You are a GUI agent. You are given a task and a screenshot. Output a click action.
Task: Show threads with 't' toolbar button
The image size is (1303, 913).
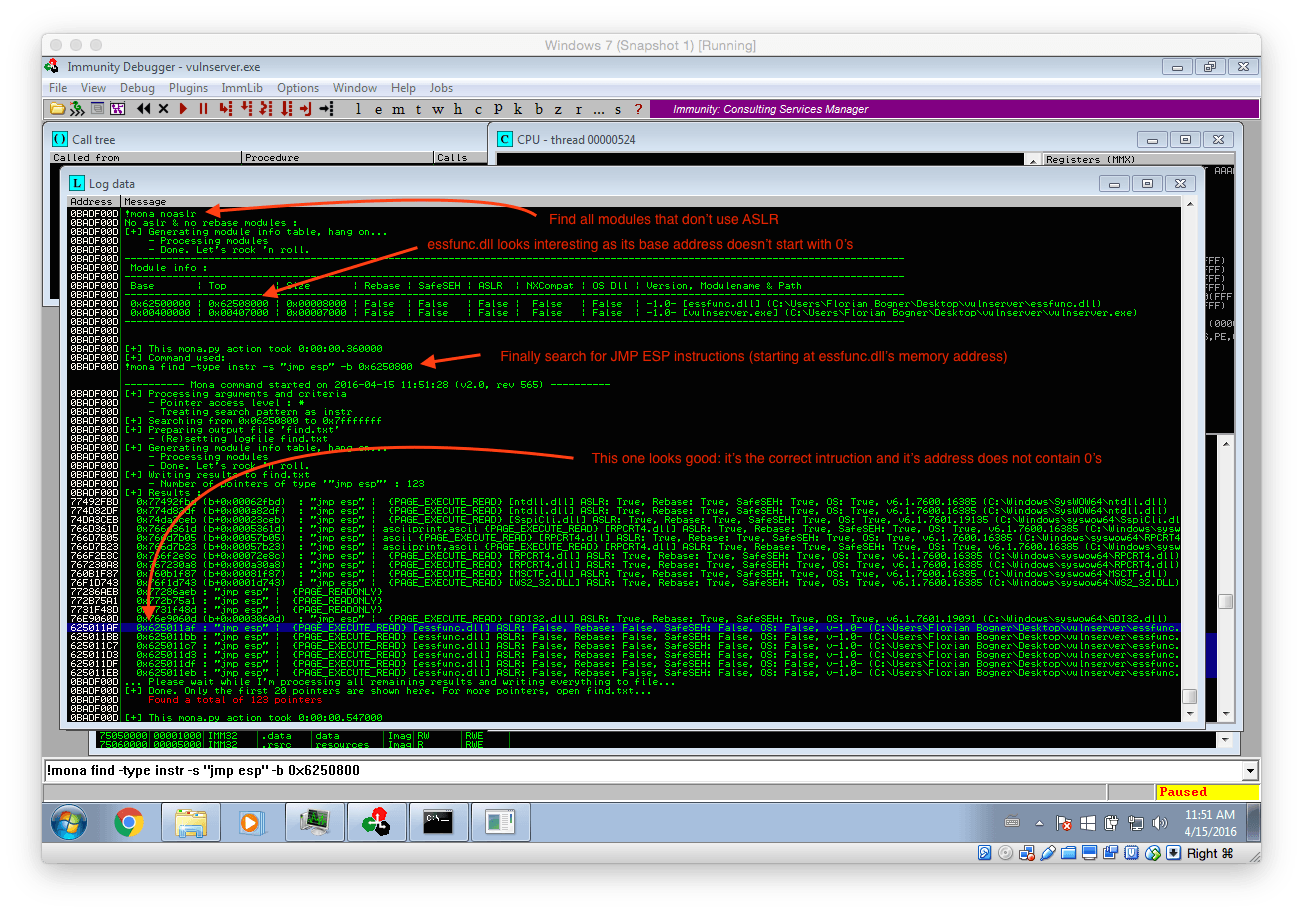pyautogui.click(x=418, y=109)
